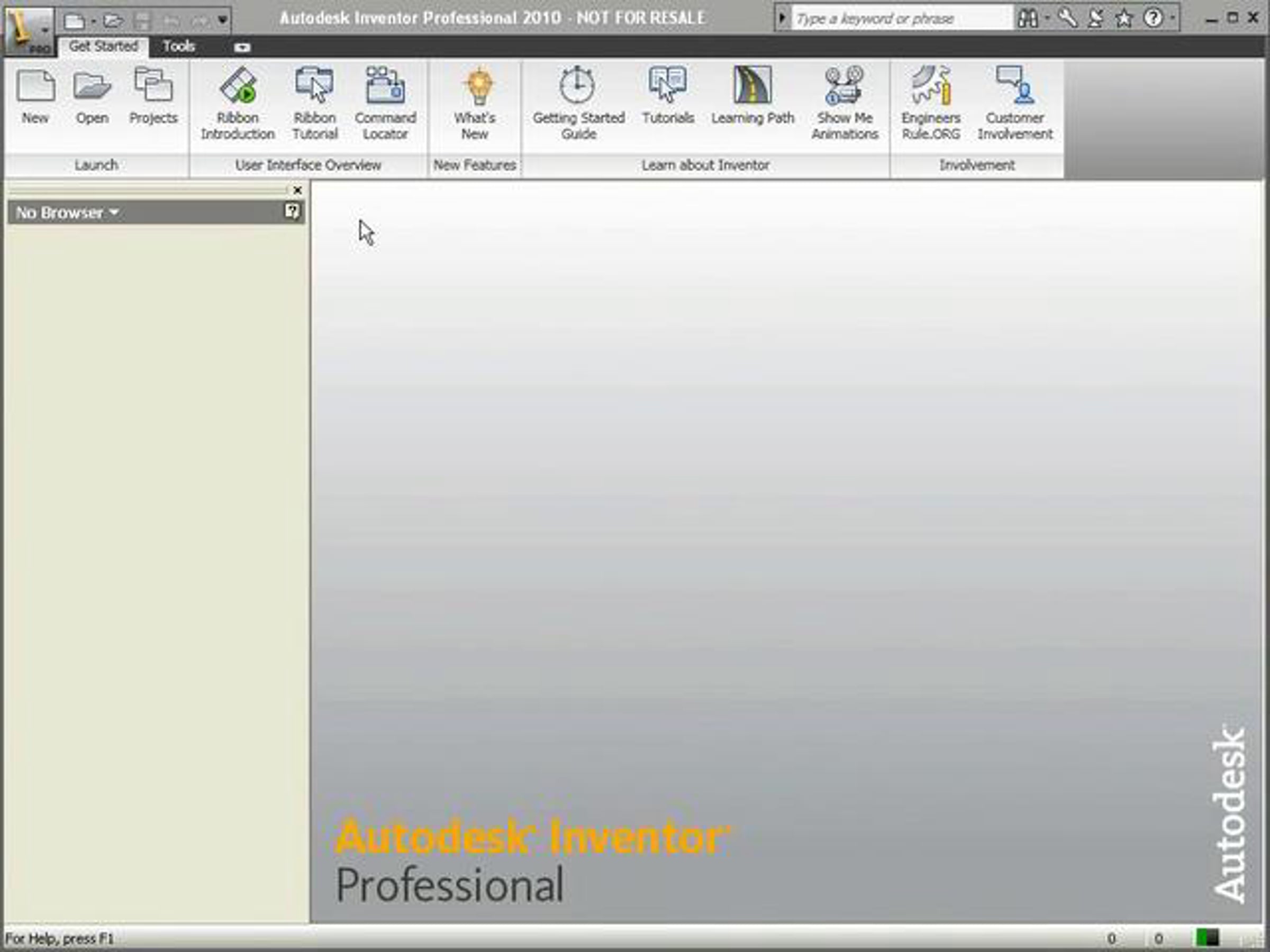Switch to the Get Started tab
Image resolution: width=1270 pixels, height=952 pixels.
103,47
